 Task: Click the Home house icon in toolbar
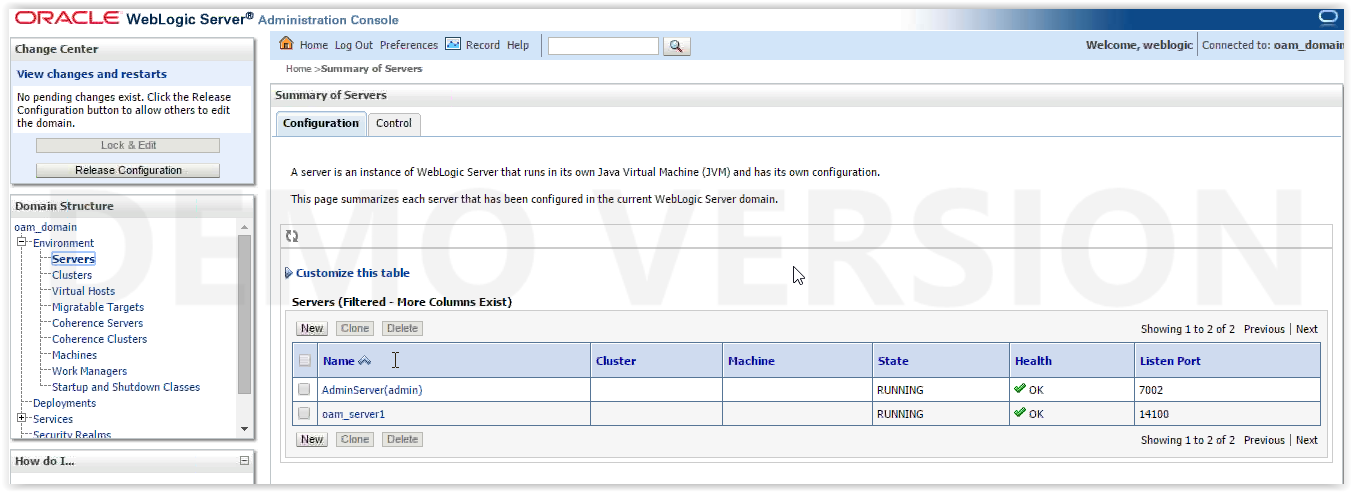coord(286,44)
